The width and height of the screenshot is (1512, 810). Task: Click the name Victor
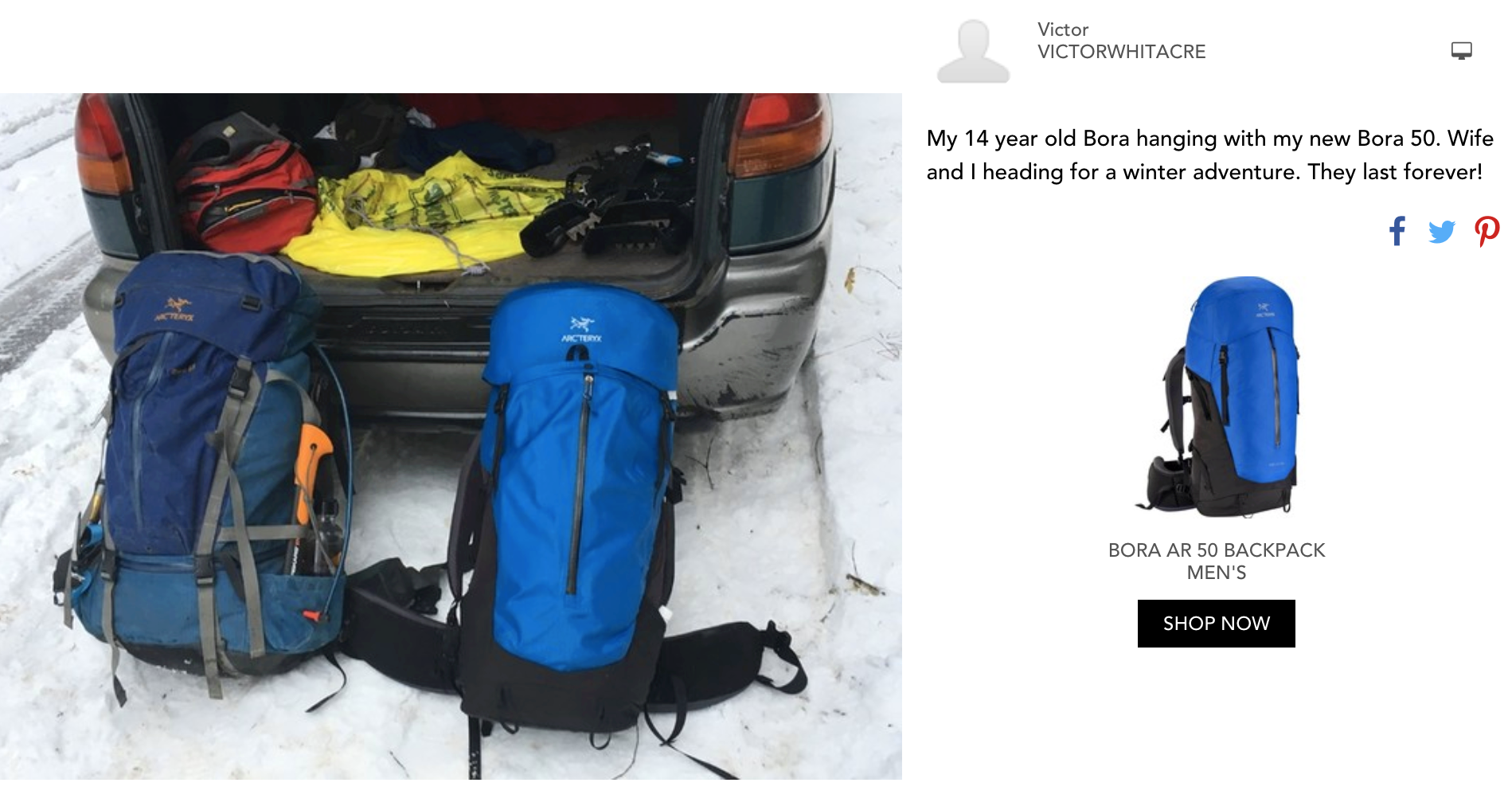click(x=1062, y=29)
